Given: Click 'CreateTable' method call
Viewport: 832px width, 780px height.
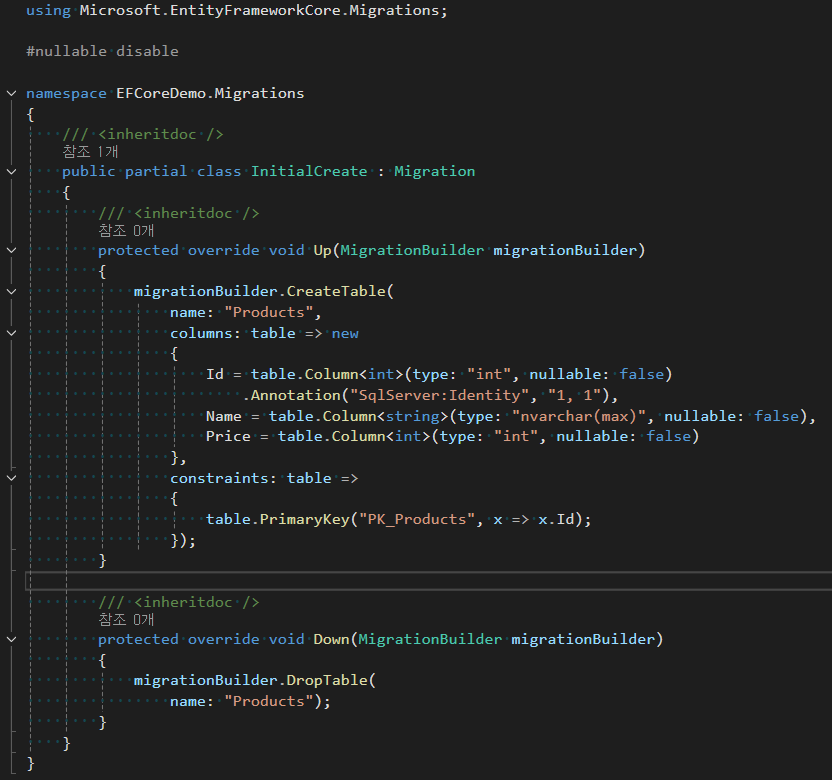Looking at the screenshot, I should point(336,291).
